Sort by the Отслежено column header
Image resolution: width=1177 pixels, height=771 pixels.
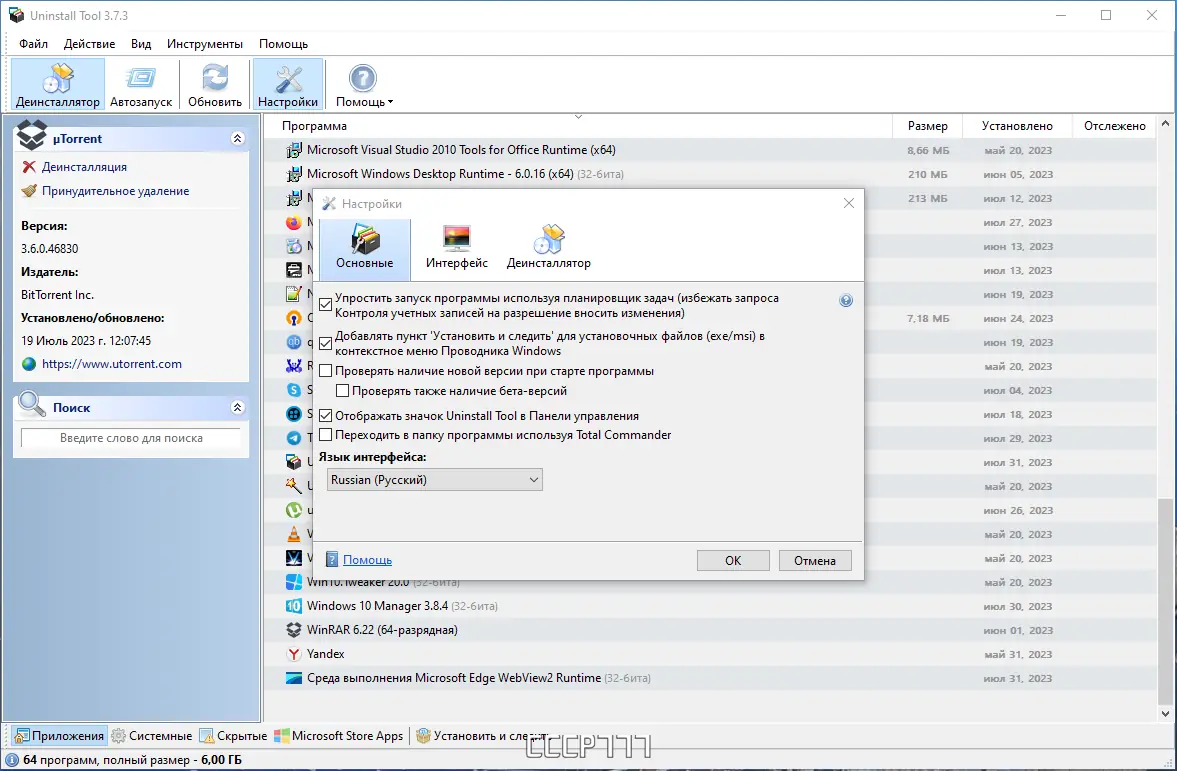[1115, 126]
